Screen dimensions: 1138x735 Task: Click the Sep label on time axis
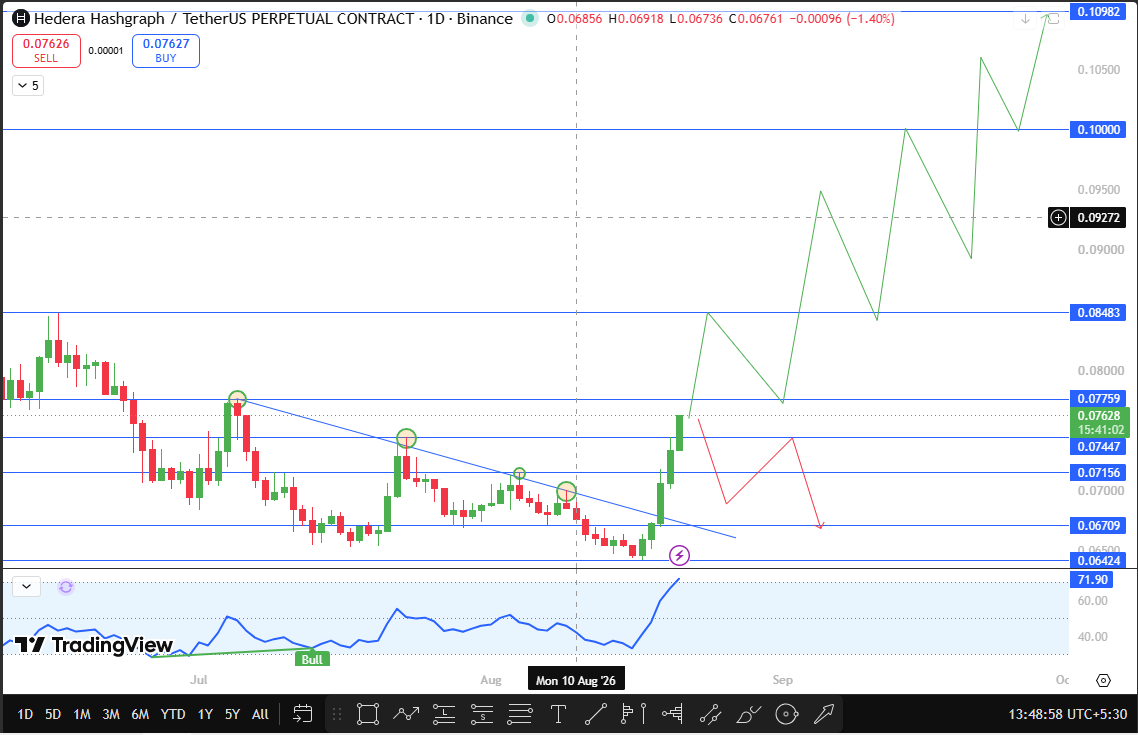(782, 680)
